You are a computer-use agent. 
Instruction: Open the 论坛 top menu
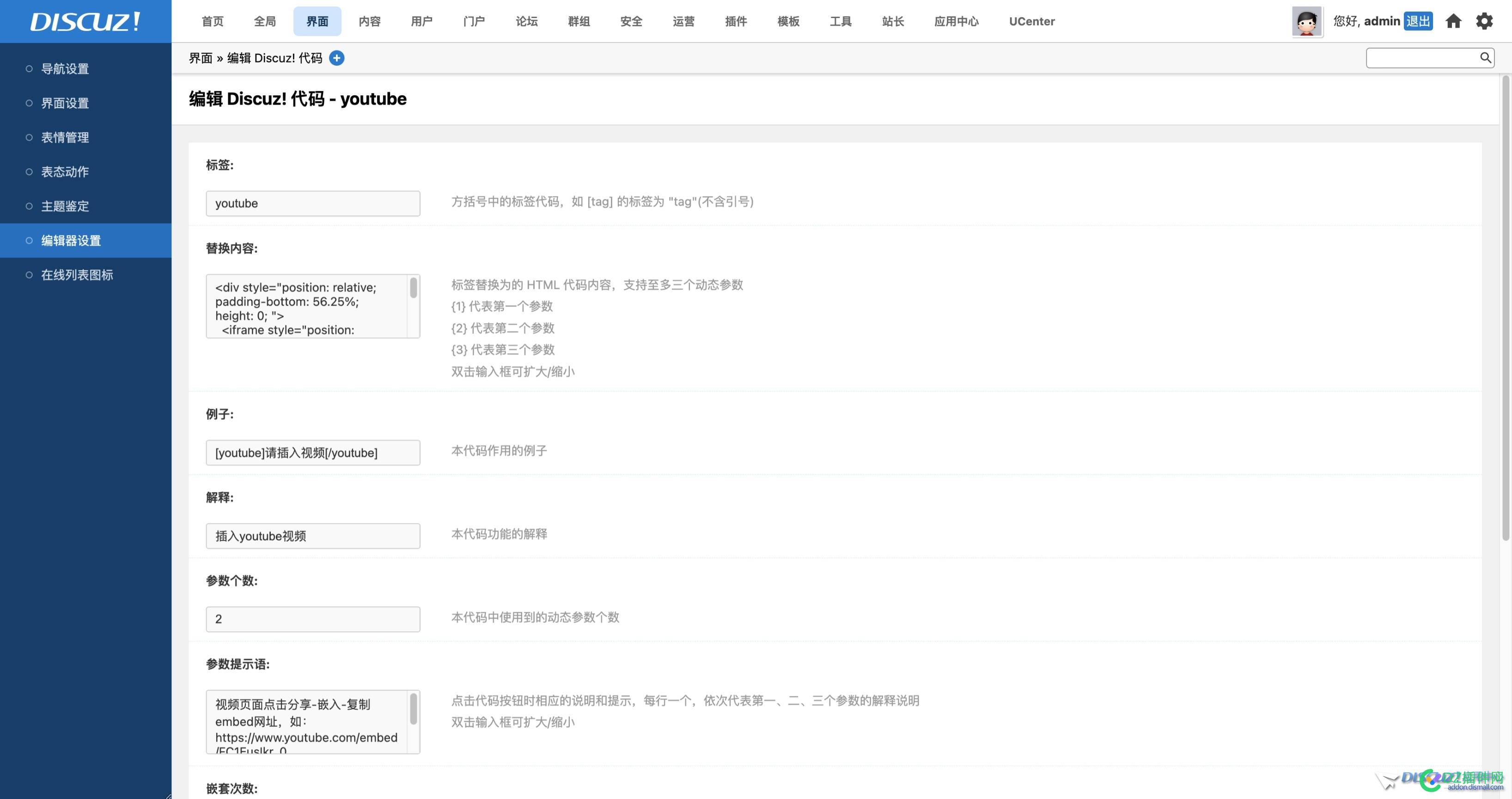(526, 21)
